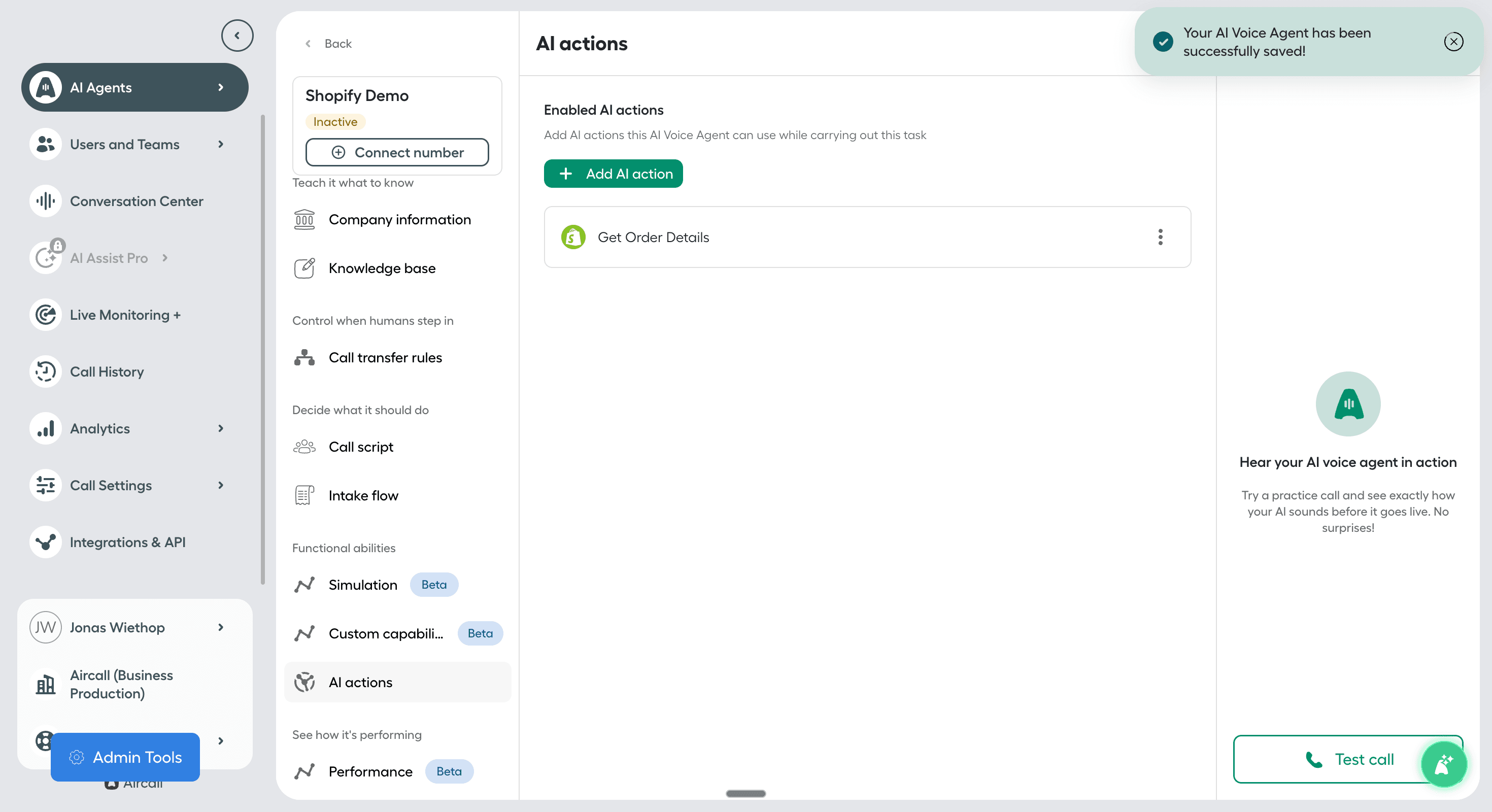
Task: Open the Get Order Details three-dot menu
Action: (1160, 237)
